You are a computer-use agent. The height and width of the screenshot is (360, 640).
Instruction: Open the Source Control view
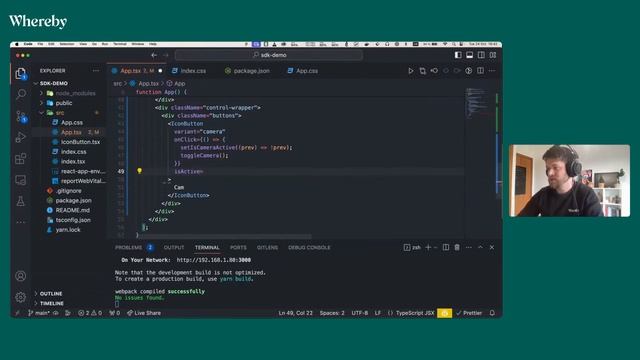coord(20,116)
